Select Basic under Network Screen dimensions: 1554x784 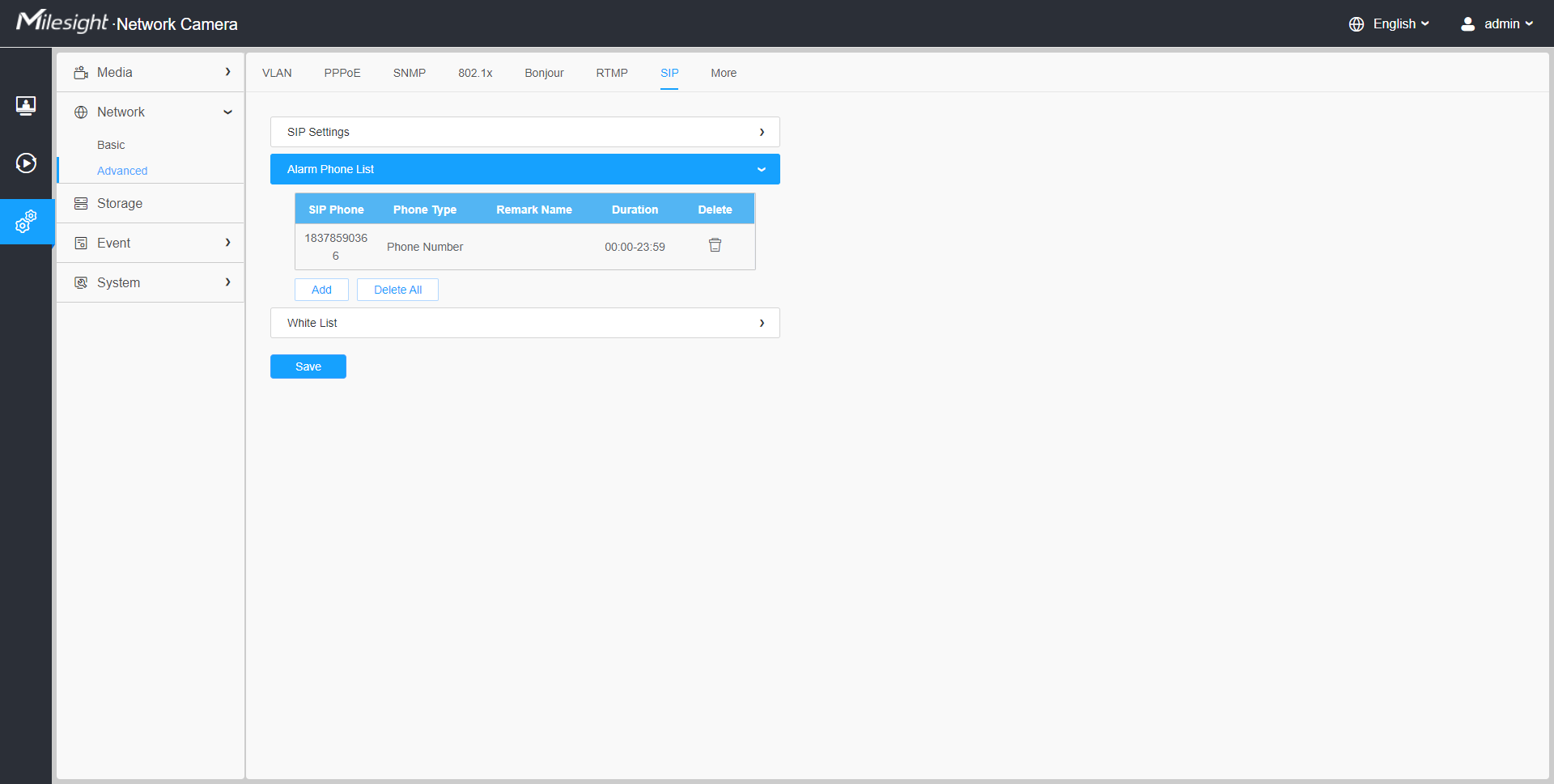(111, 145)
